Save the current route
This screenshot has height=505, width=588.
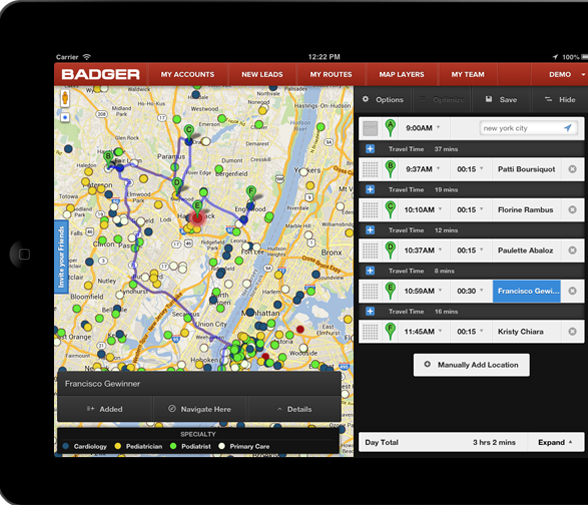(501, 99)
